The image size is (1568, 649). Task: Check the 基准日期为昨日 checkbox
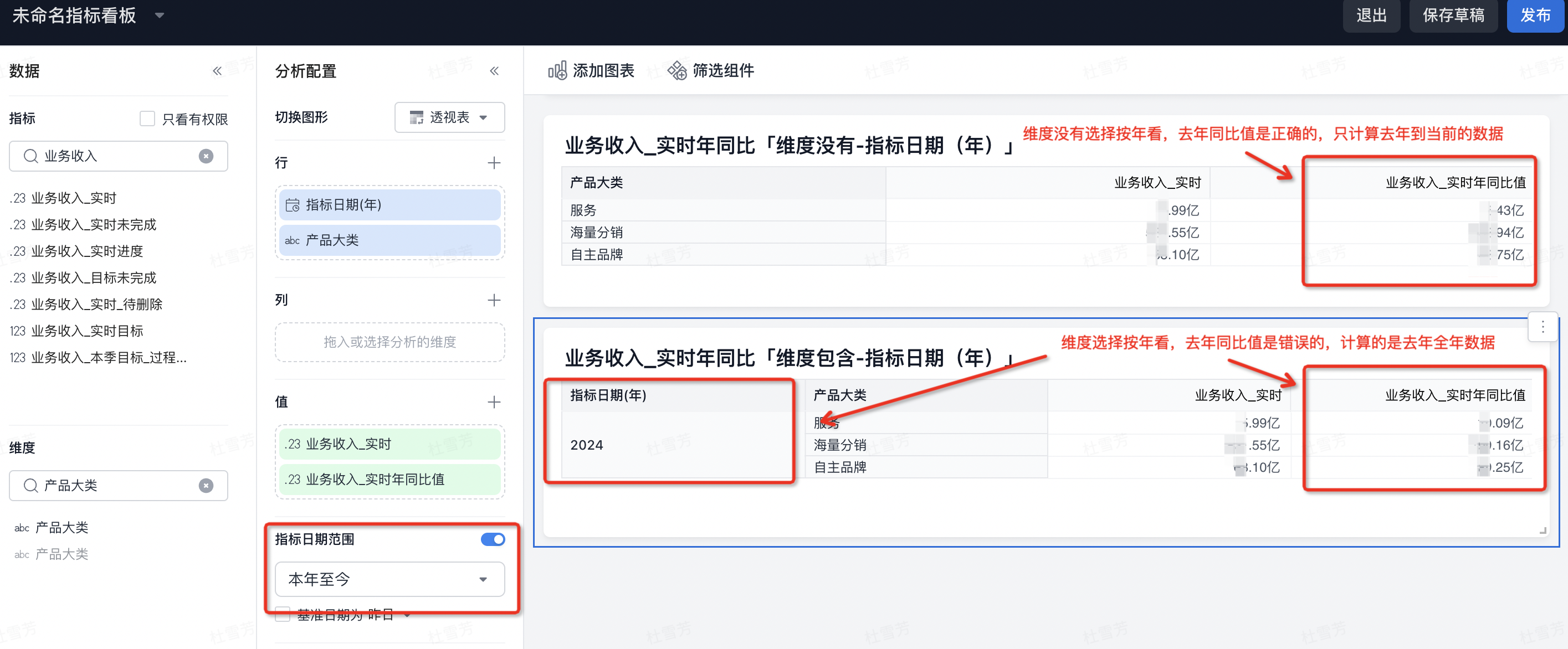coord(283,614)
